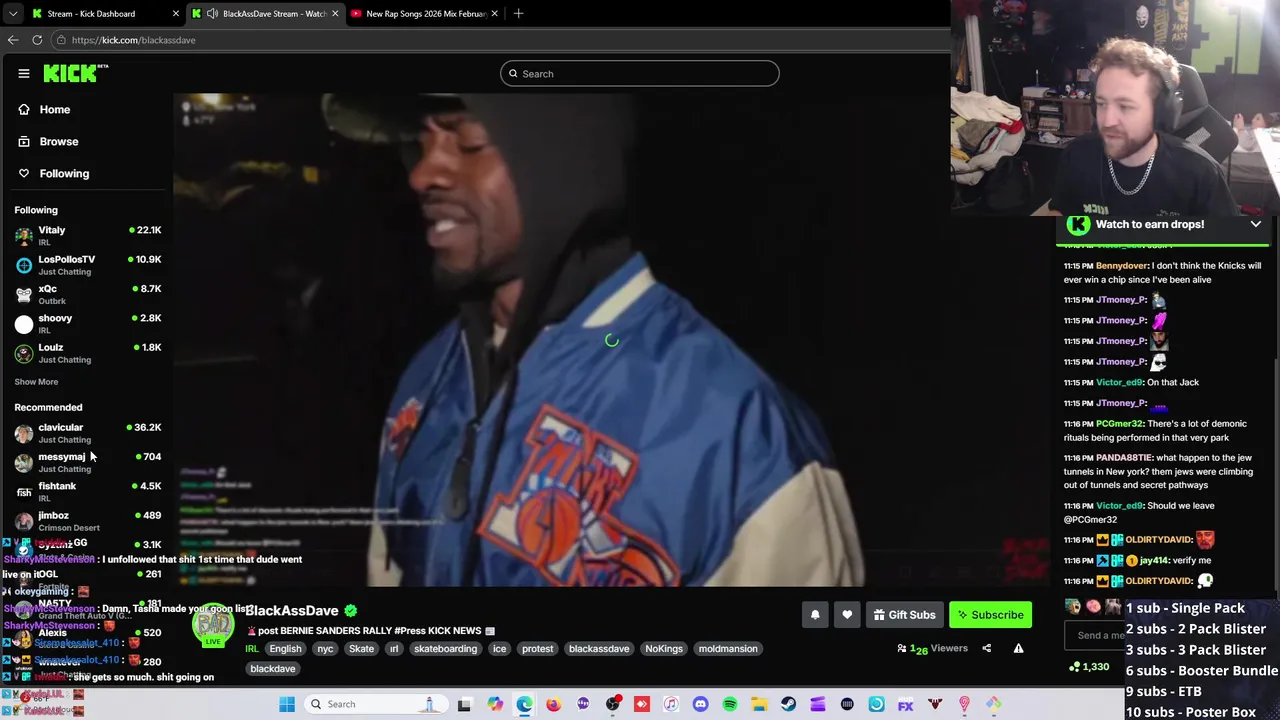The width and height of the screenshot is (1280, 720).
Task: Open LosPollosTV channel in Following list
Action: [88, 265]
